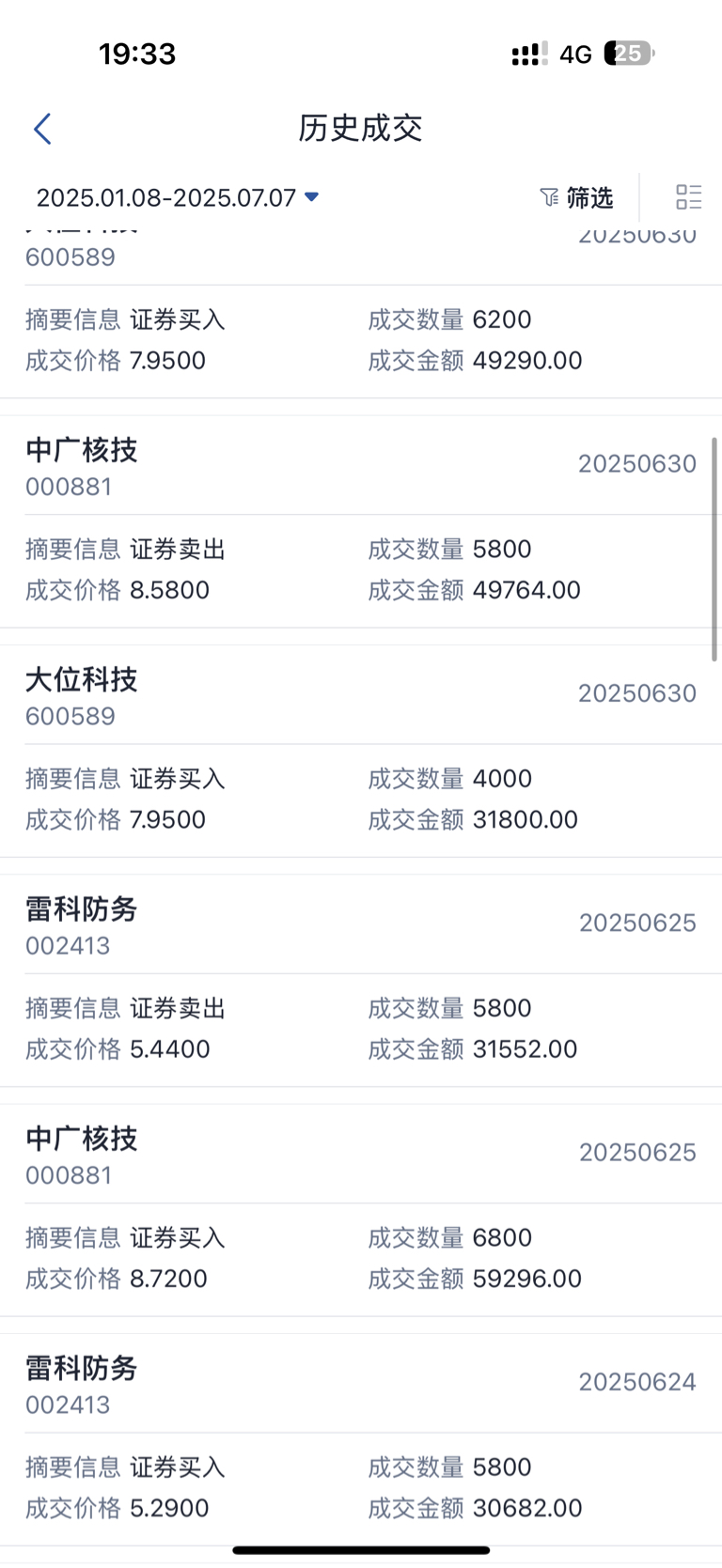The image size is (722, 1568).
Task: Tap 成交金额 49764.00 value
Action: pyautogui.click(x=526, y=590)
